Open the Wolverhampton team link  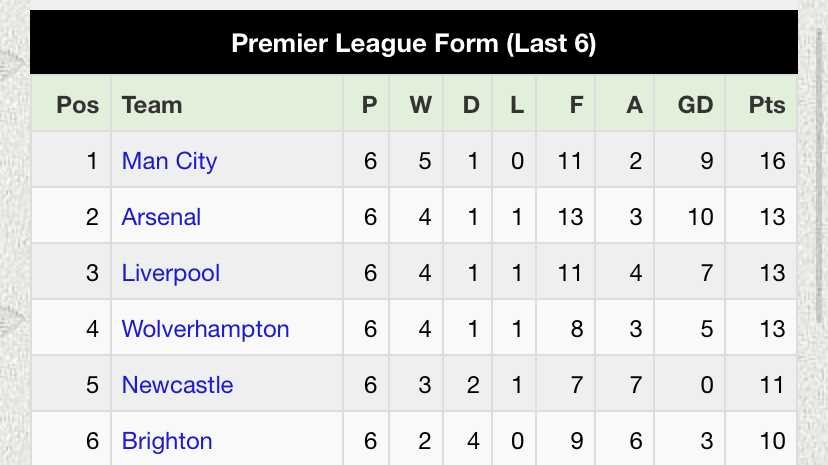coord(205,329)
